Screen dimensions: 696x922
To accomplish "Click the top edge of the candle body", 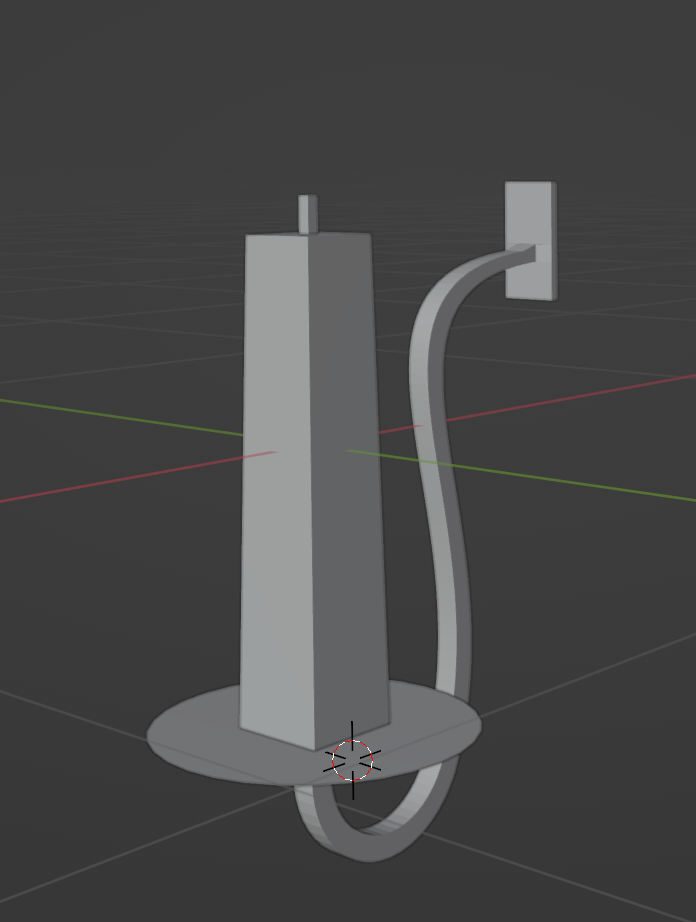I will (308, 236).
